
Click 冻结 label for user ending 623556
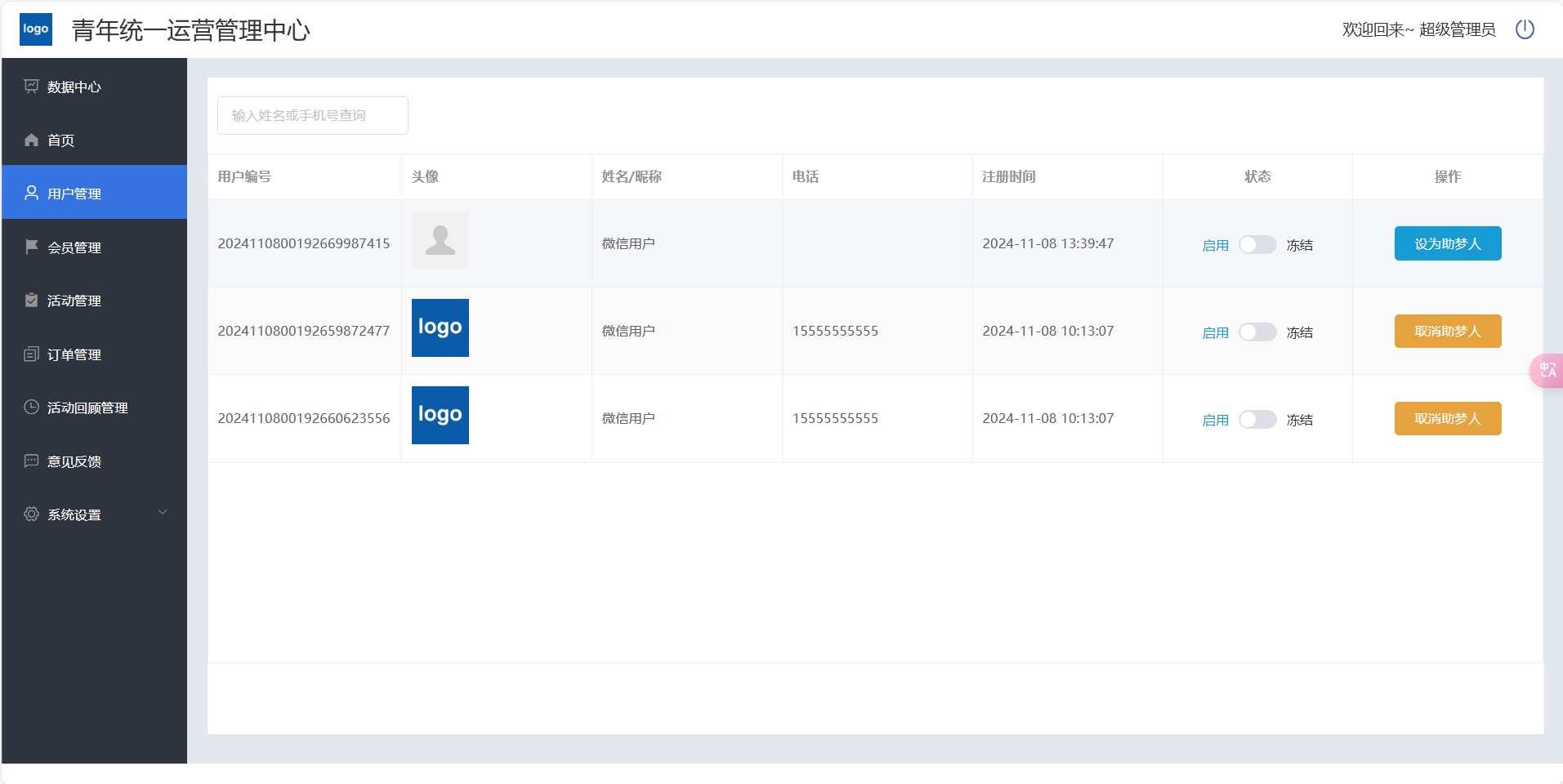(1300, 420)
